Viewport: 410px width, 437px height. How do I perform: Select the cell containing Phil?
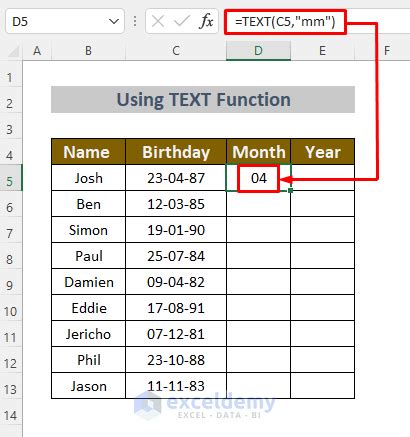click(x=88, y=360)
